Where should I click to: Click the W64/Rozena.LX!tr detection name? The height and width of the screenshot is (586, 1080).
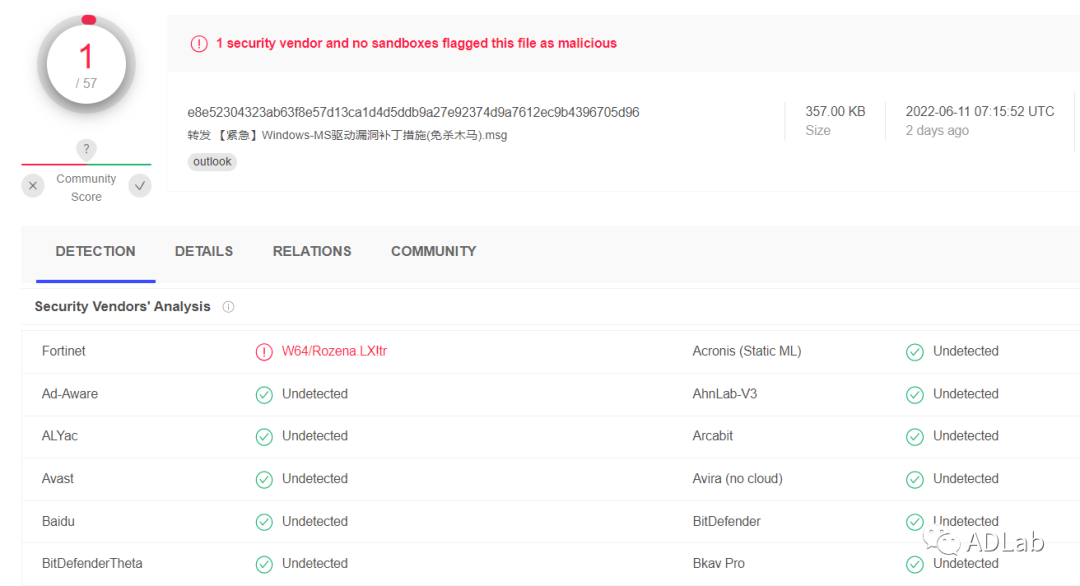click(334, 352)
